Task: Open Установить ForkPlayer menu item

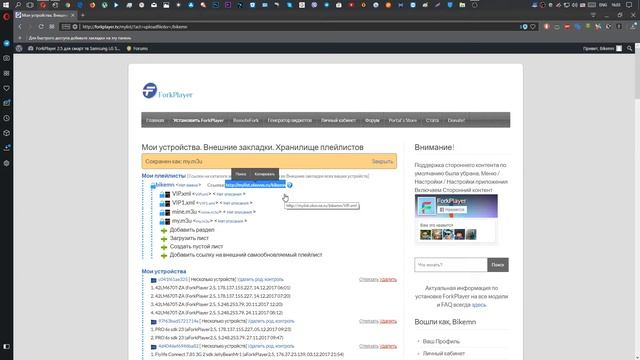Action: (x=198, y=120)
